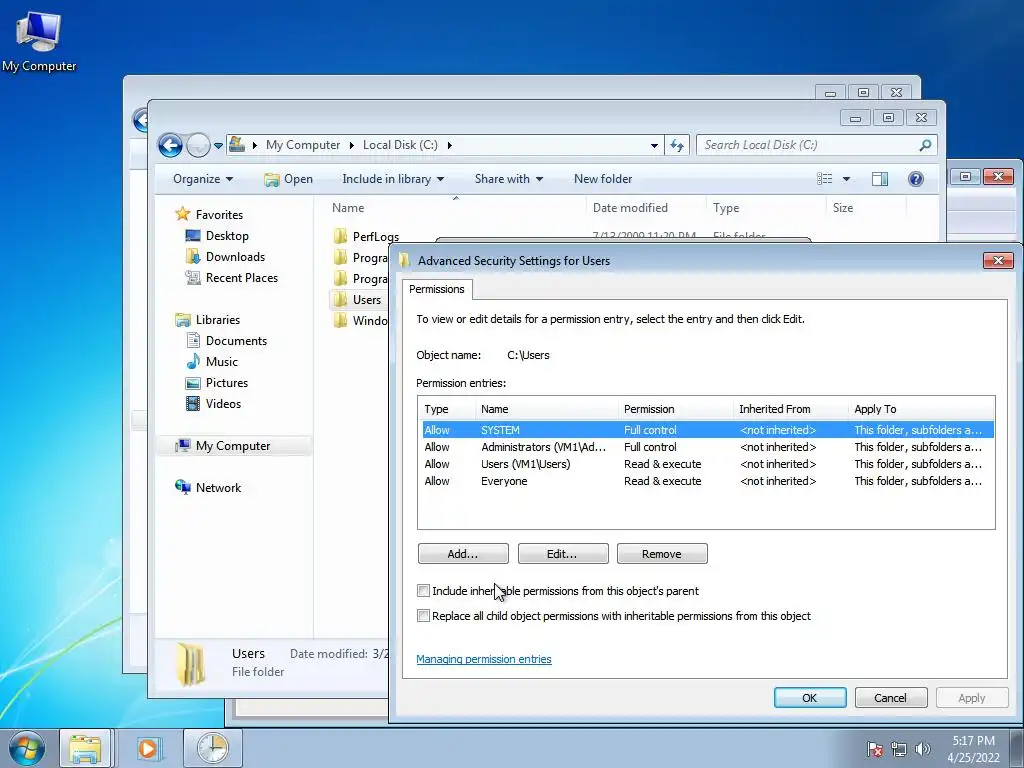1024x768 pixels.
Task: Select Libraries in the navigation pane
Action: [x=208, y=319]
